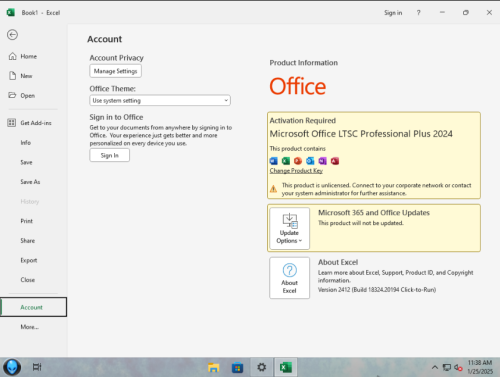Screen dimensions: 500x377
Task: Click the Version 2412 build text
Action: point(377,290)
